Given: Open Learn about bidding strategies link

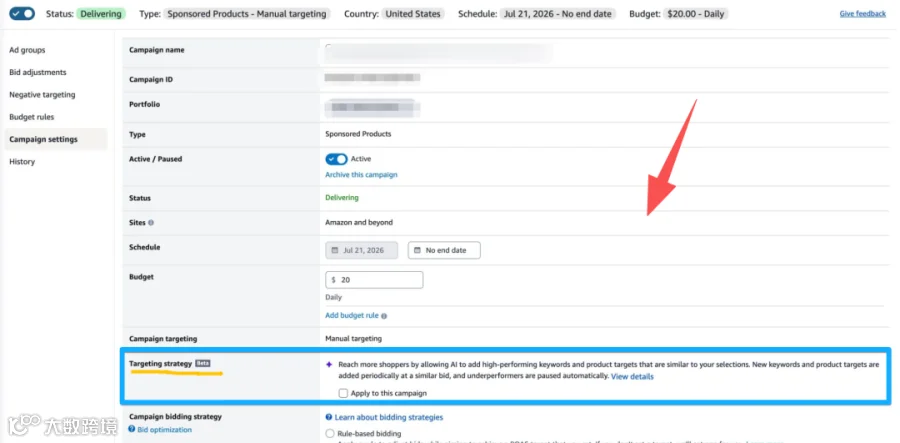Looking at the screenshot, I should (389, 417).
